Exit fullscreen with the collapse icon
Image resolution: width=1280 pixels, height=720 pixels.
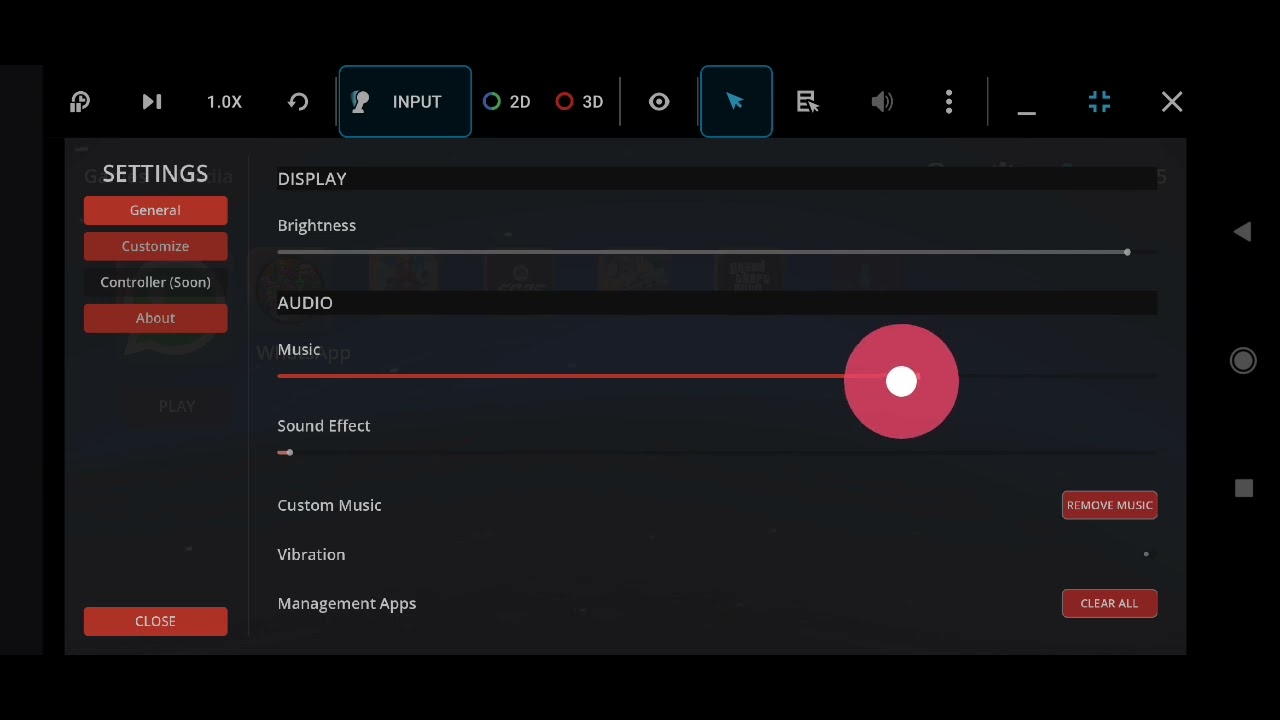(x=1099, y=102)
